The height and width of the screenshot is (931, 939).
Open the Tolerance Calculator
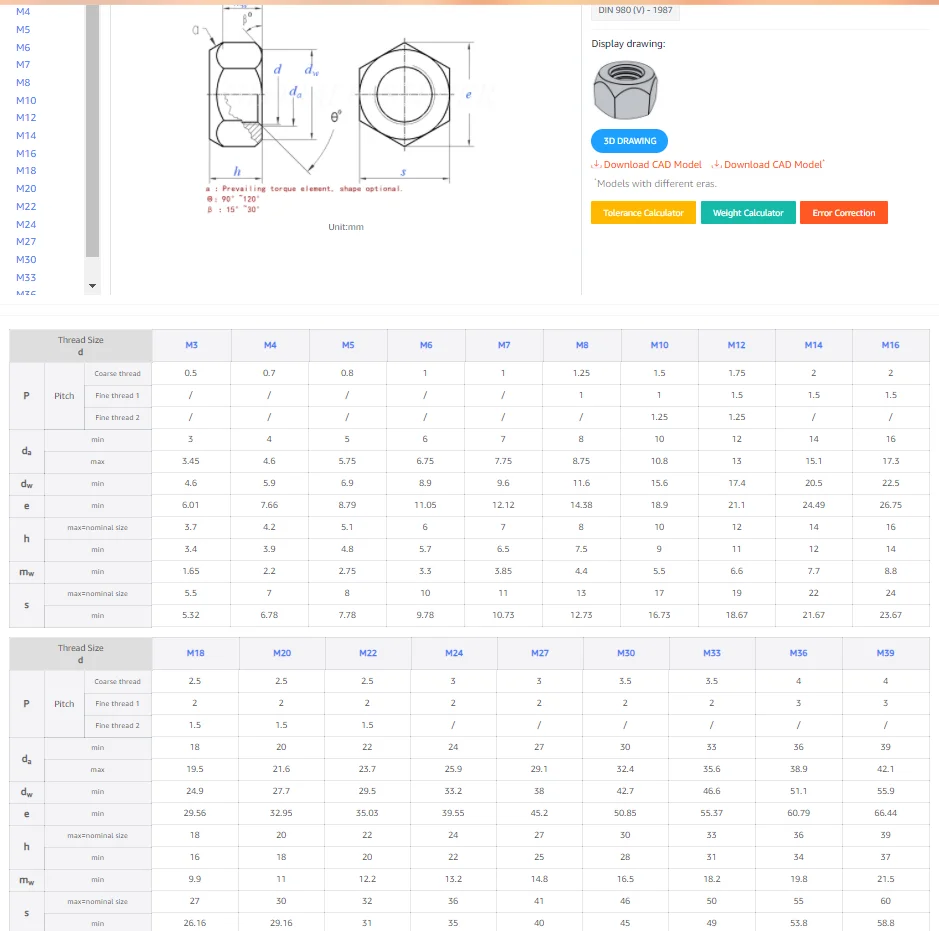coord(643,213)
